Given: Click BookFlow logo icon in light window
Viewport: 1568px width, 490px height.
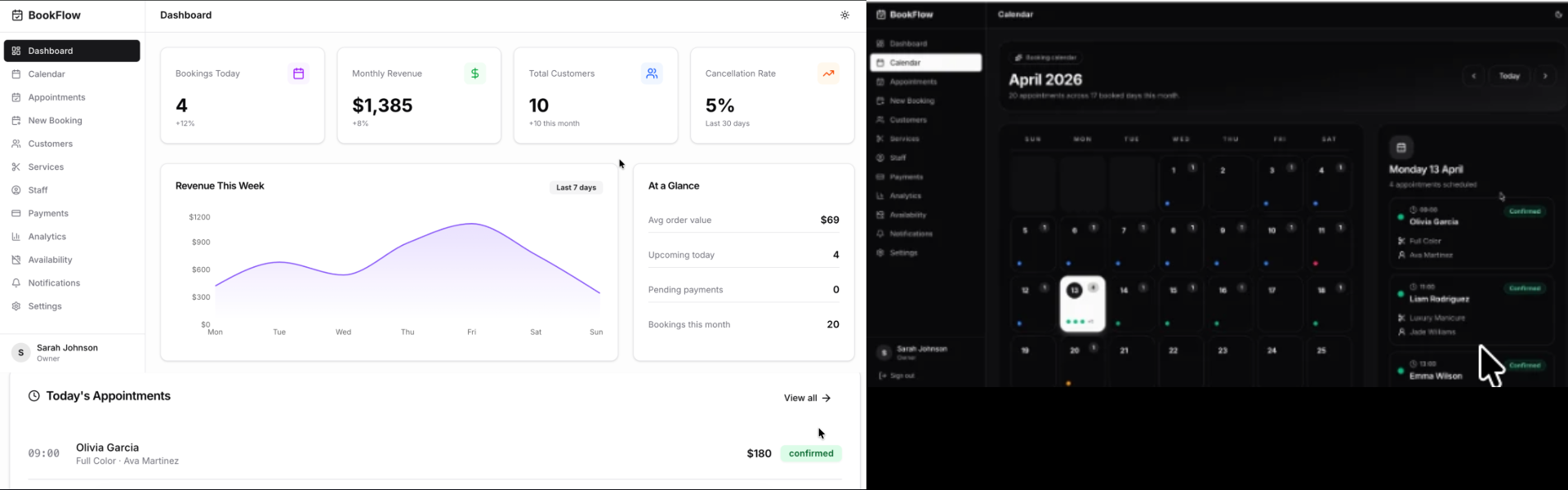Looking at the screenshot, I should click(17, 15).
